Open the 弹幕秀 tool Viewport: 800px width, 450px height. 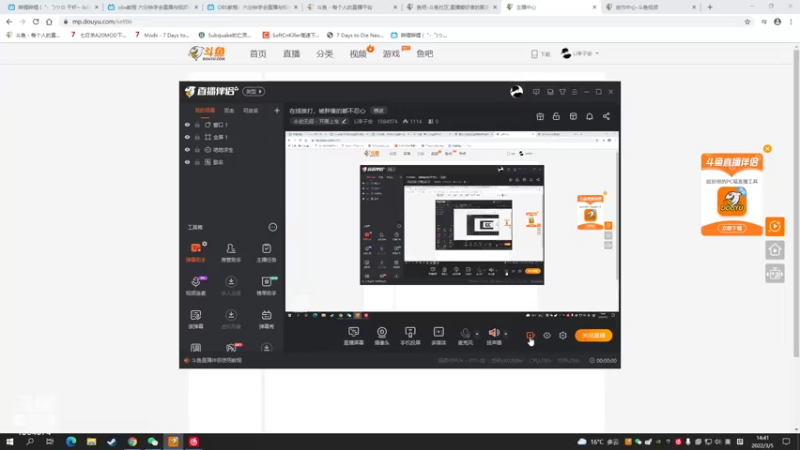266,319
